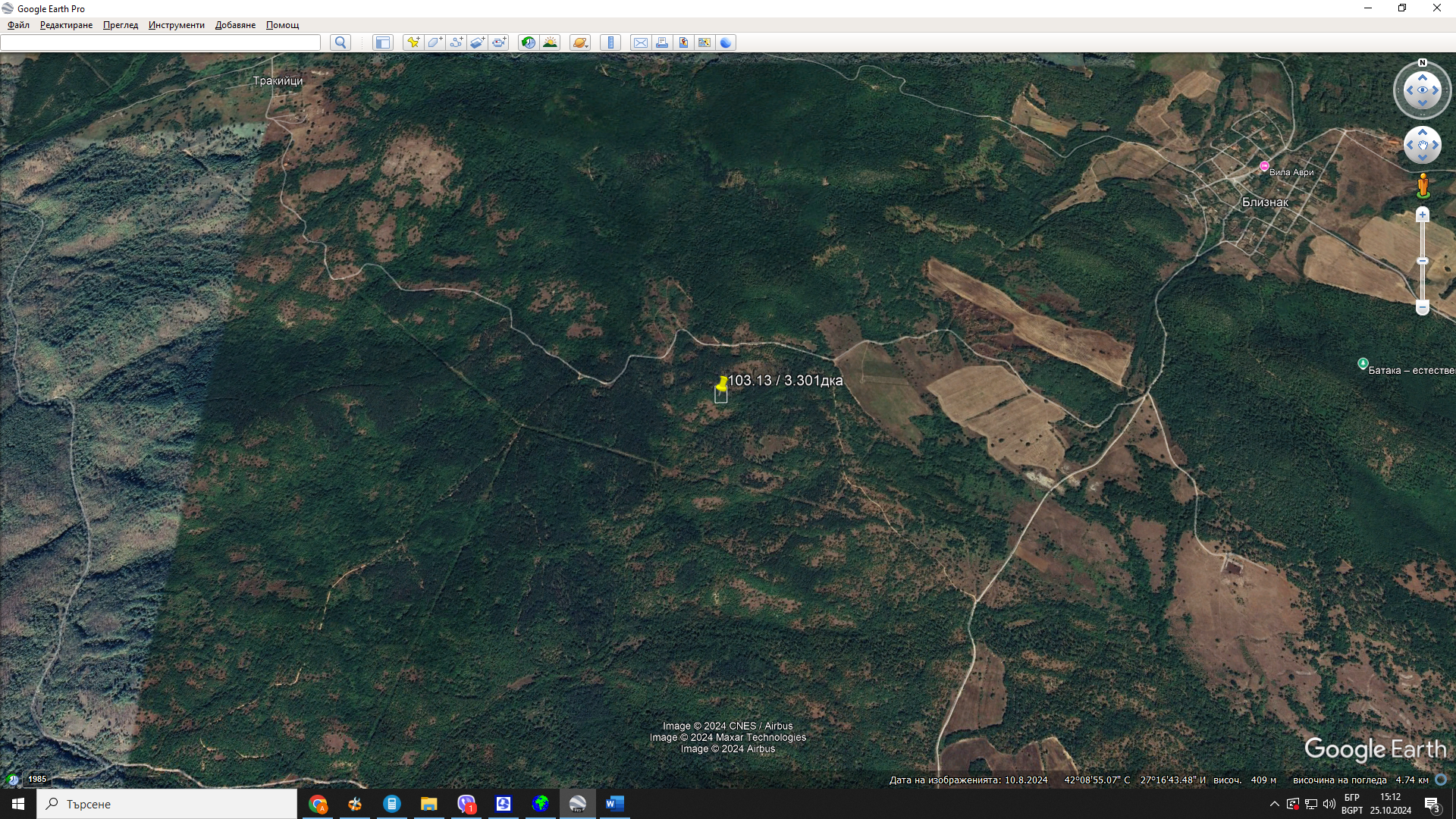Viewport: 1456px width, 819px height.
Task: Click the zoom slider handle
Action: tap(1423, 261)
